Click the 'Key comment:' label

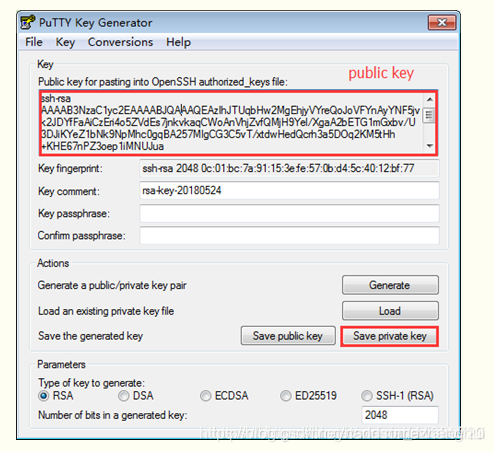click(69, 191)
